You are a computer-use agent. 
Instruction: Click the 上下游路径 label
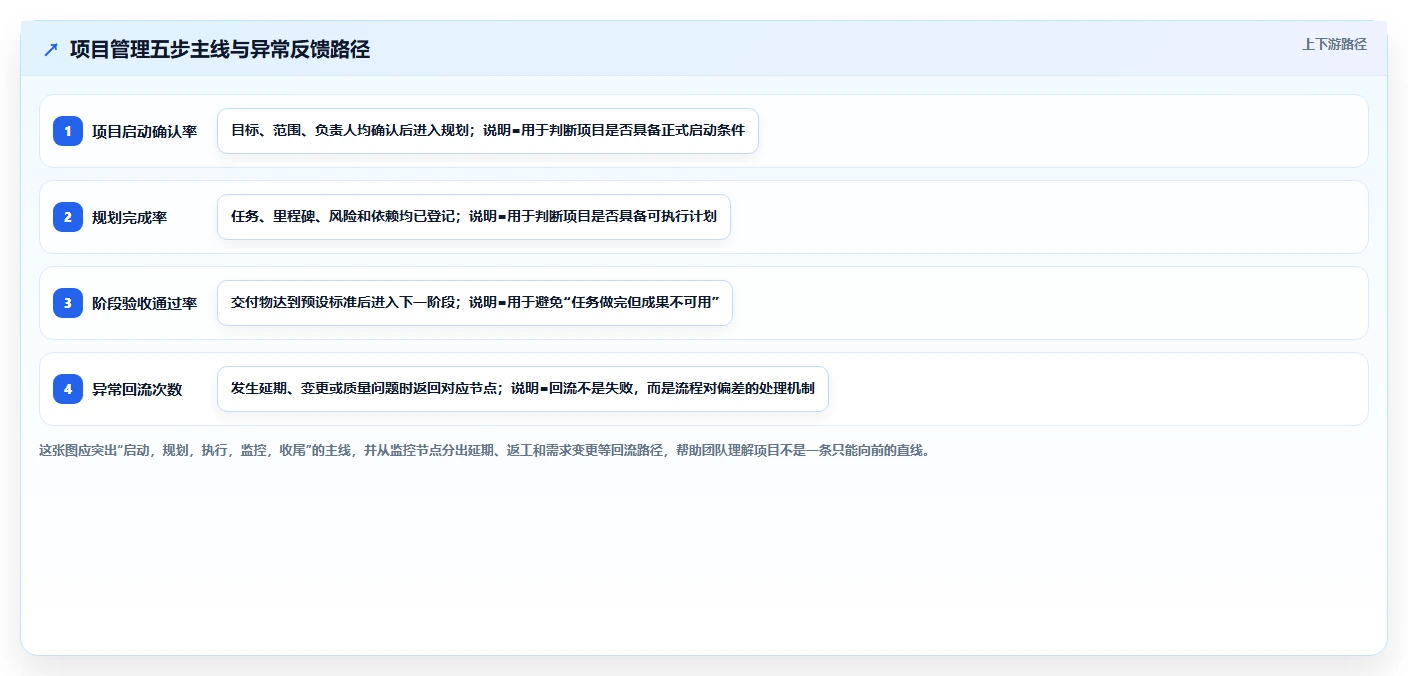[x=1334, y=44]
